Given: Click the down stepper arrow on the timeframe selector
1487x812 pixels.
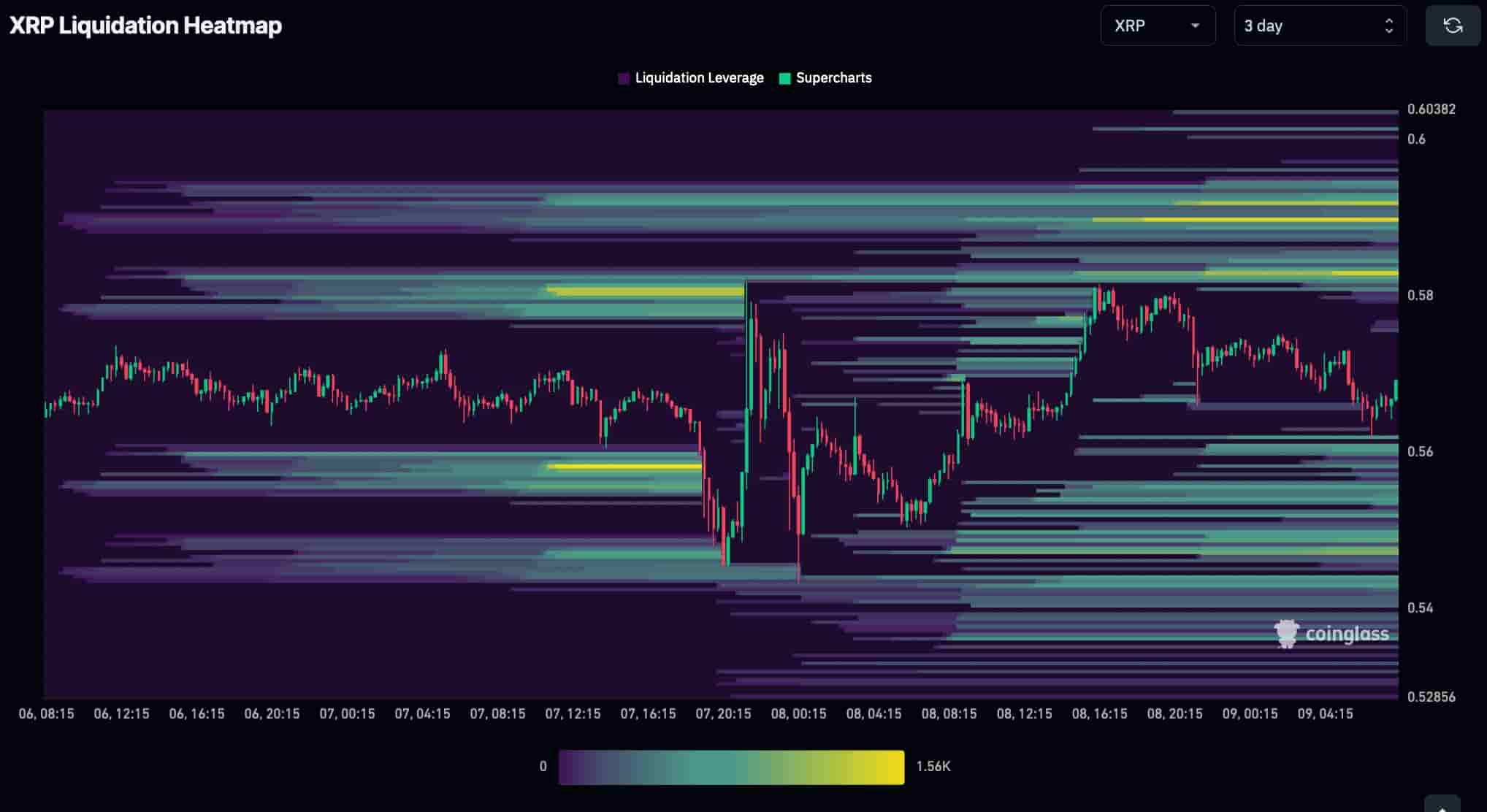Looking at the screenshot, I should coord(1391,31).
